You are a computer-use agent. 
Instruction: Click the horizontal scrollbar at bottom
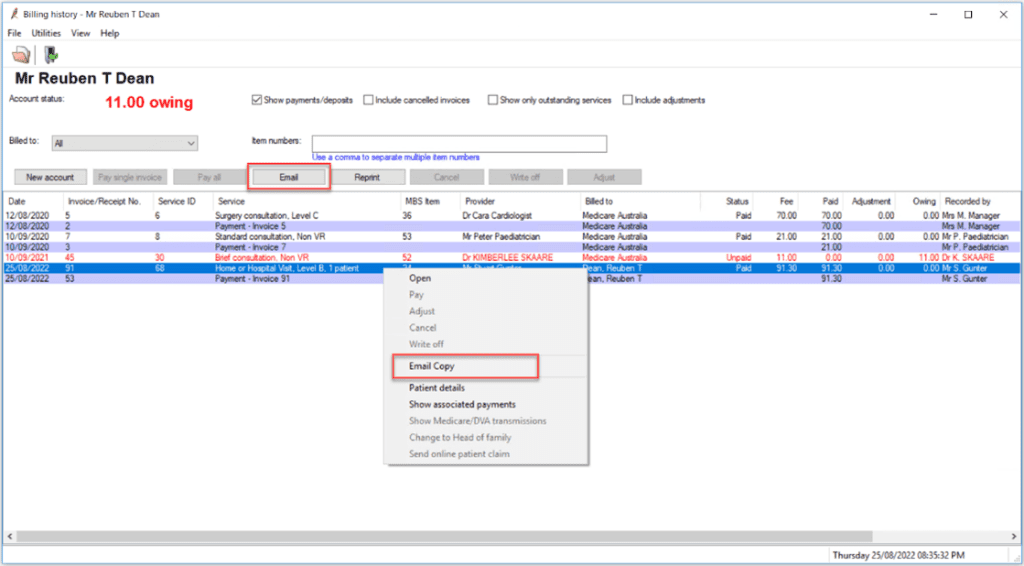tap(500, 536)
